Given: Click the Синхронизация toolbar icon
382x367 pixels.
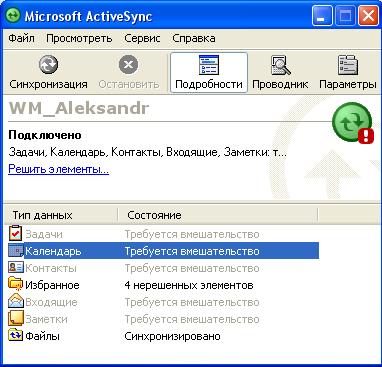Looking at the screenshot, I should pyautogui.click(x=48, y=65).
